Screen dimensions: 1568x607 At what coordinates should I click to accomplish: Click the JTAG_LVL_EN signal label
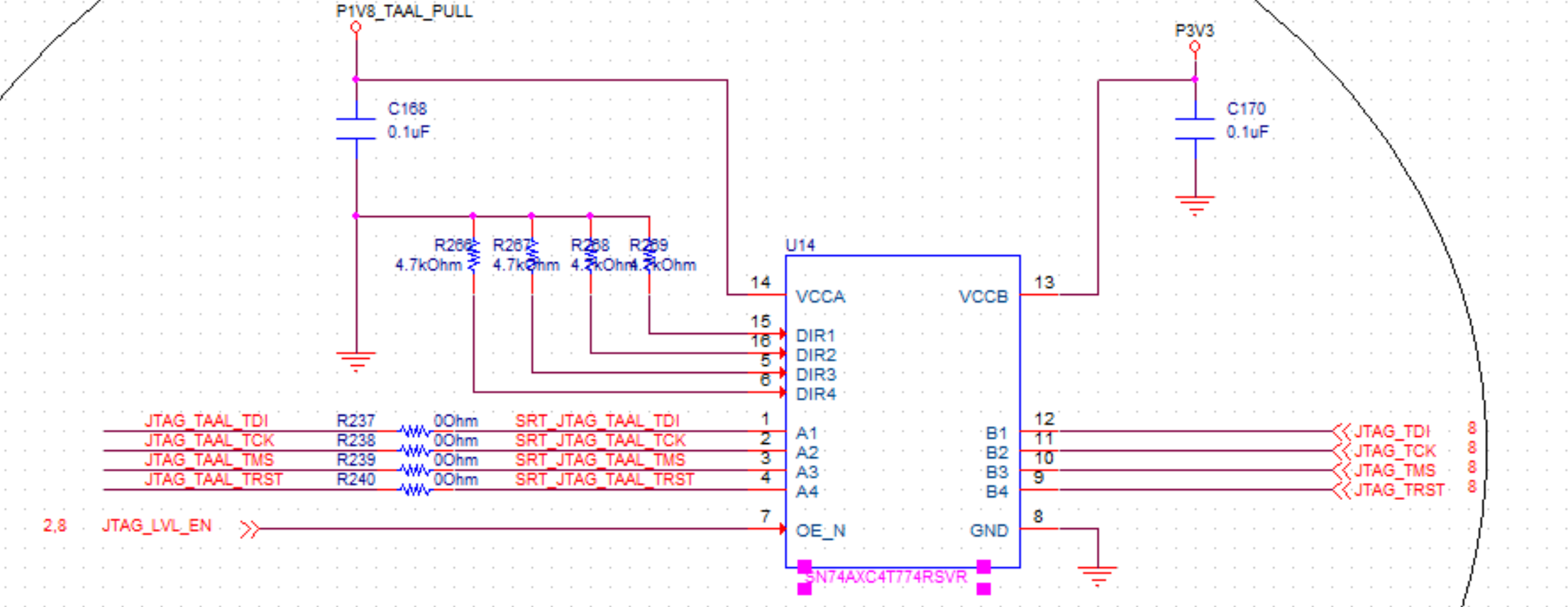click(x=157, y=525)
